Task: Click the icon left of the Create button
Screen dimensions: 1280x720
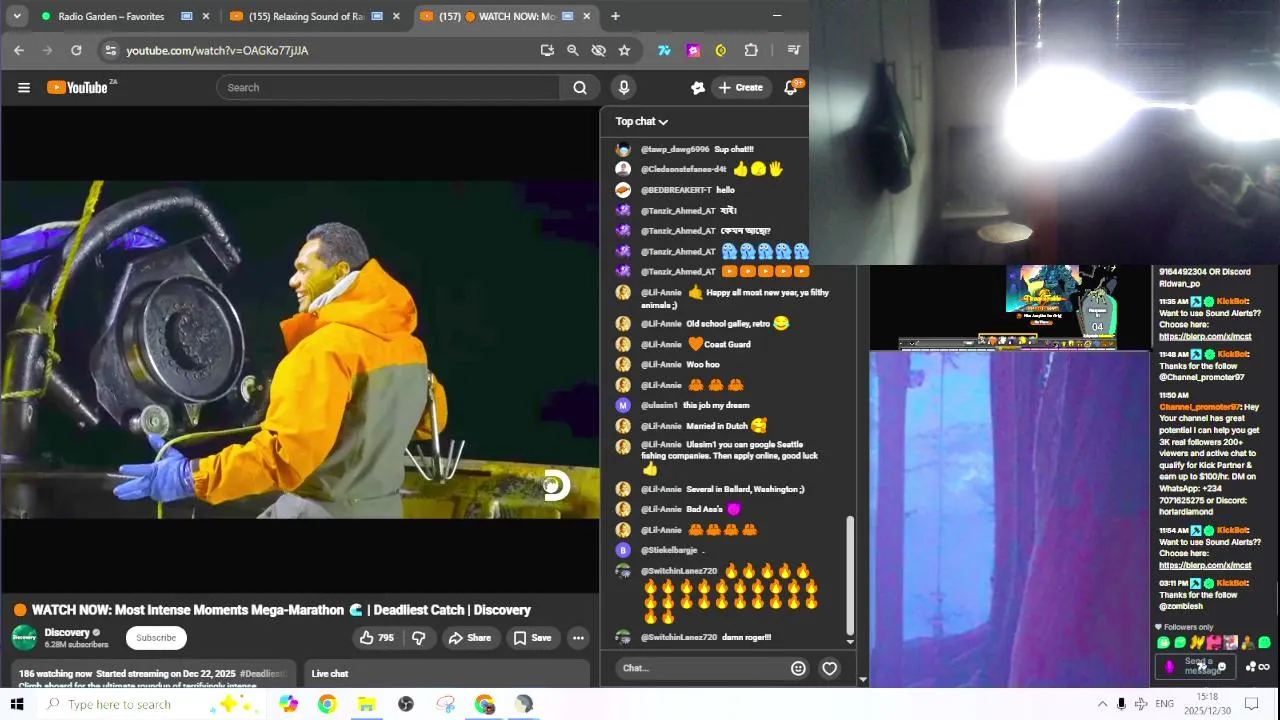Action: click(698, 88)
